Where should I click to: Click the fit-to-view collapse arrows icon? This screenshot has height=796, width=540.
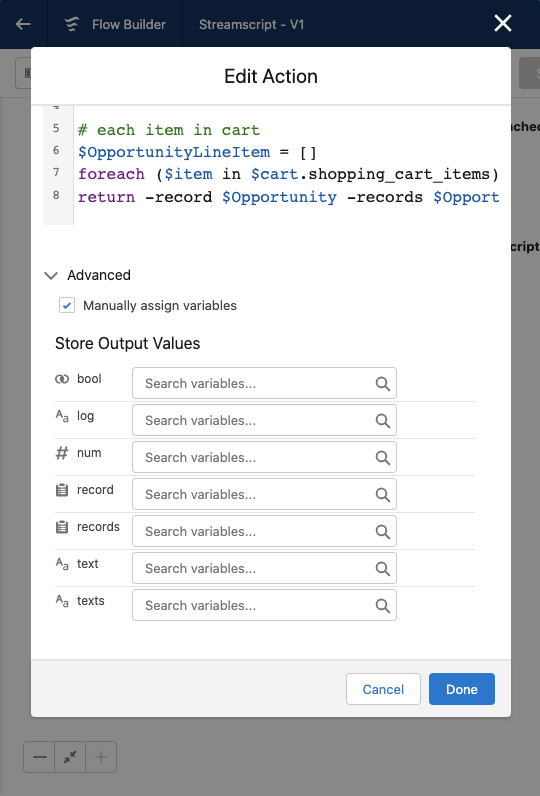[x=70, y=757]
